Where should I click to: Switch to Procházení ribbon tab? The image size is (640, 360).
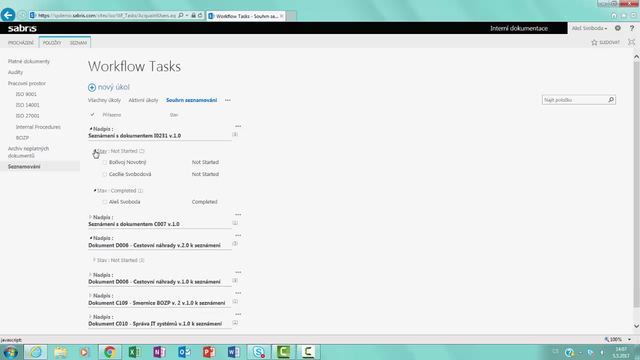click(21, 43)
